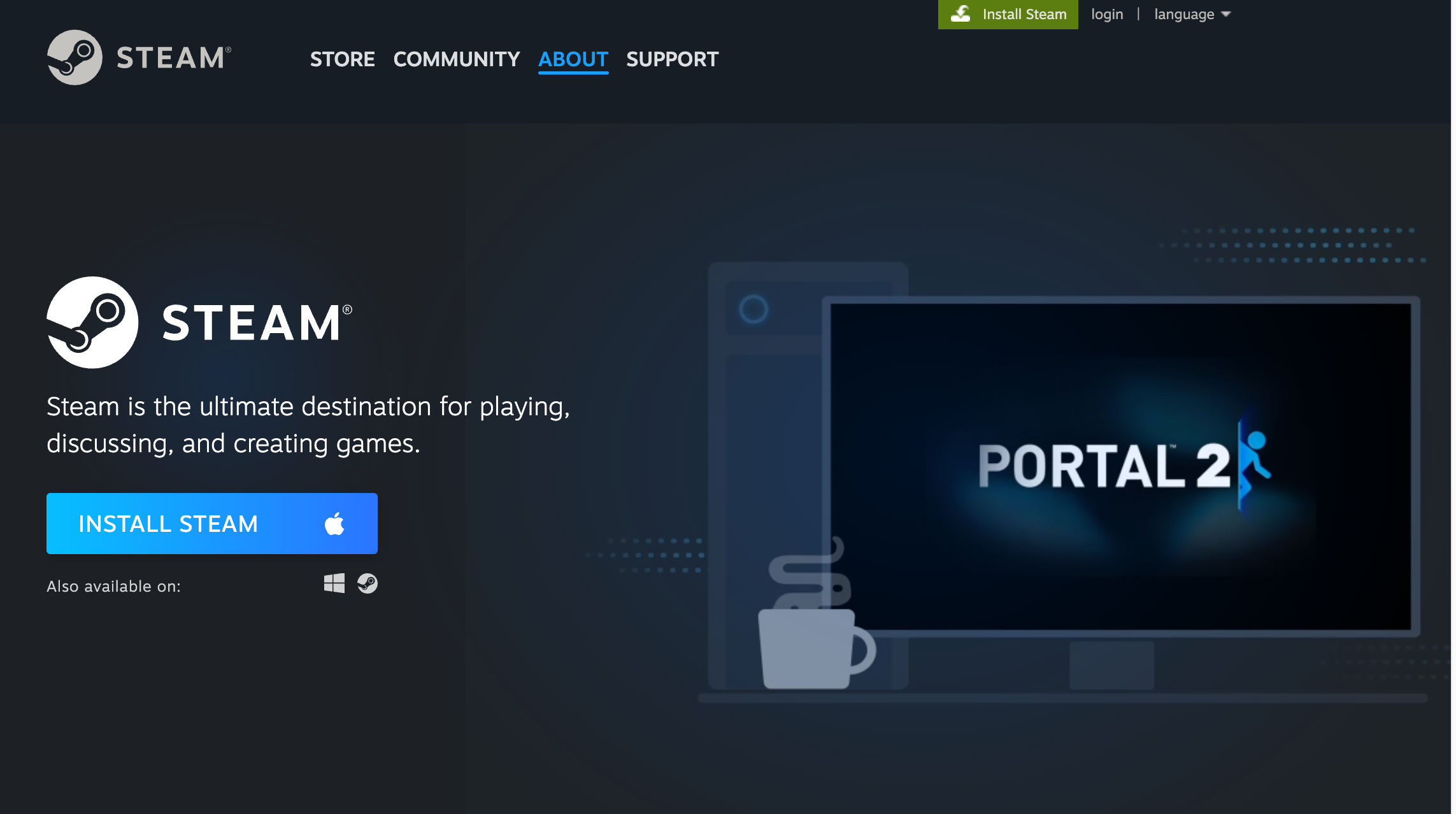Click the green Install Steam button
The width and height of the screenshot is (1456, 814).
[x=1024, y=14]
